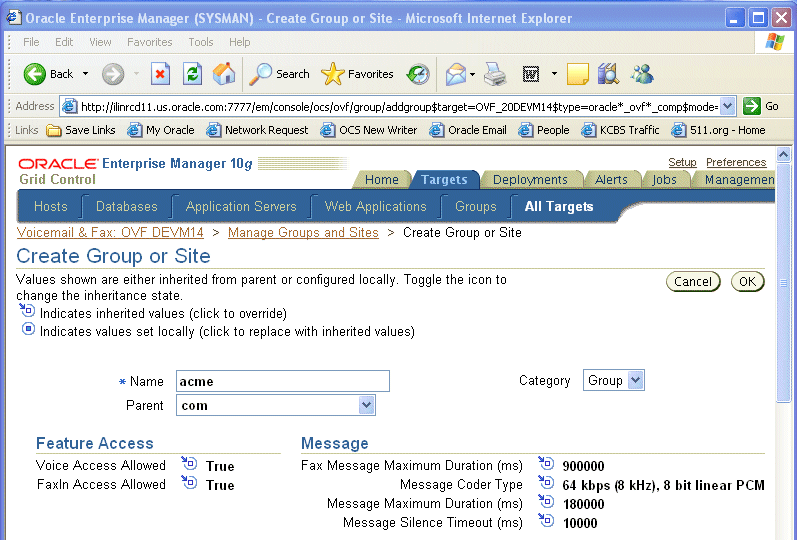
Task: Click the Cancel button
Action: (693, 282)
